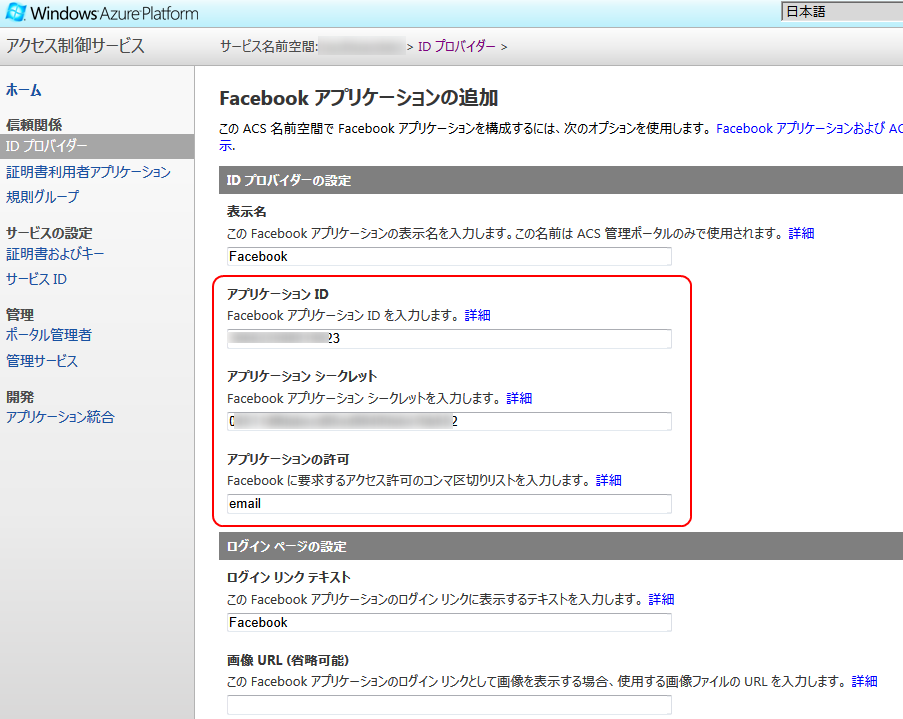The image size is (903, 719).
Task: Focus the empty 画像 URL input field
Action: [x=449, y=705]
